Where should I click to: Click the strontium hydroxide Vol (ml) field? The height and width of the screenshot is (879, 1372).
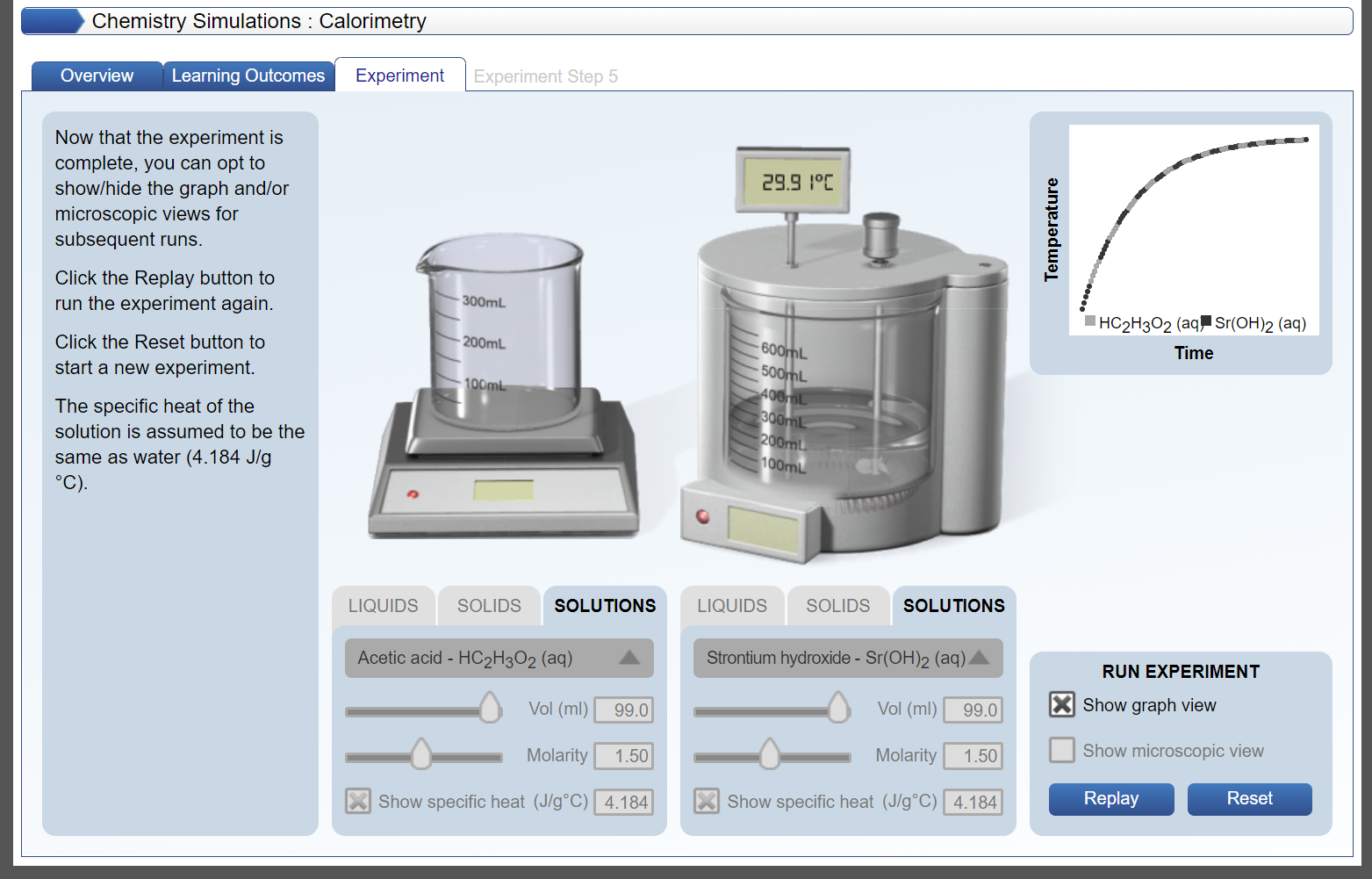(x=973, y=710)
